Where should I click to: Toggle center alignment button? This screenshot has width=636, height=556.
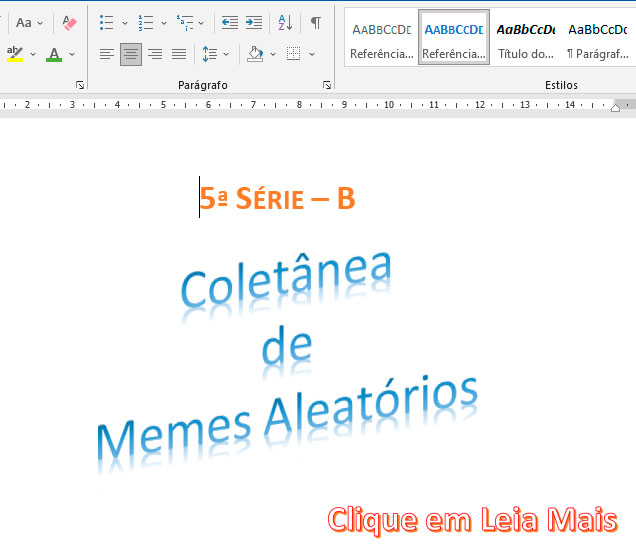click(x=131, y=54)
